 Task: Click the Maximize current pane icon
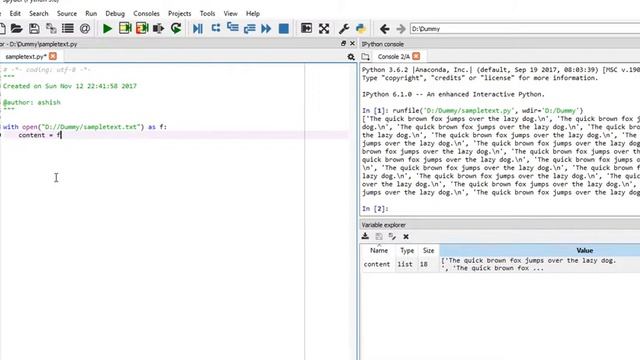pyautogui.click(x=306, y=28)
